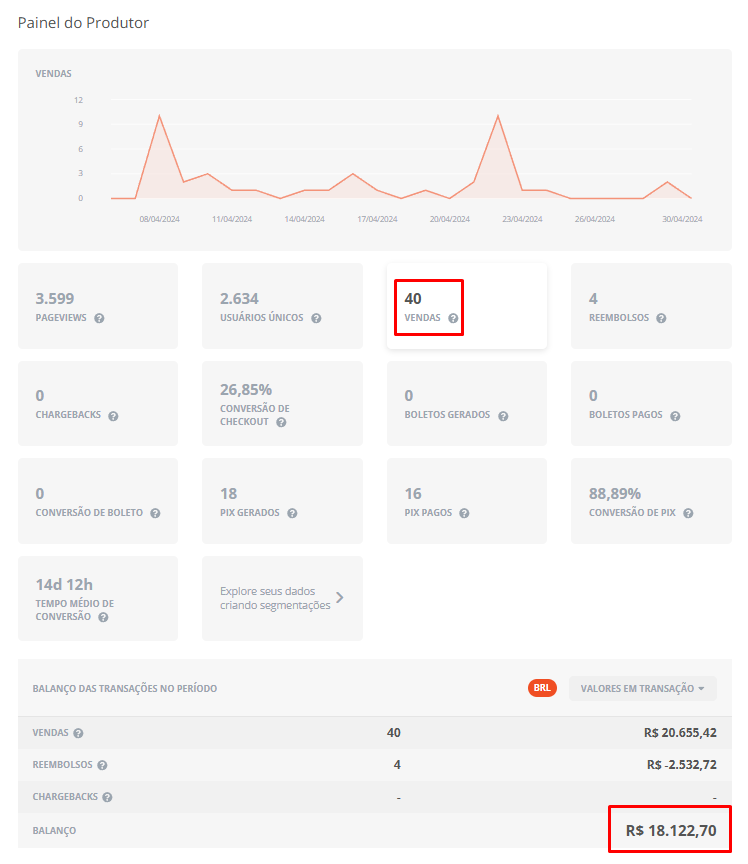Viewport: 748px width, 864px height.
Task: Open help icon for Conversão de Checkout
Action: click(281, 422)
